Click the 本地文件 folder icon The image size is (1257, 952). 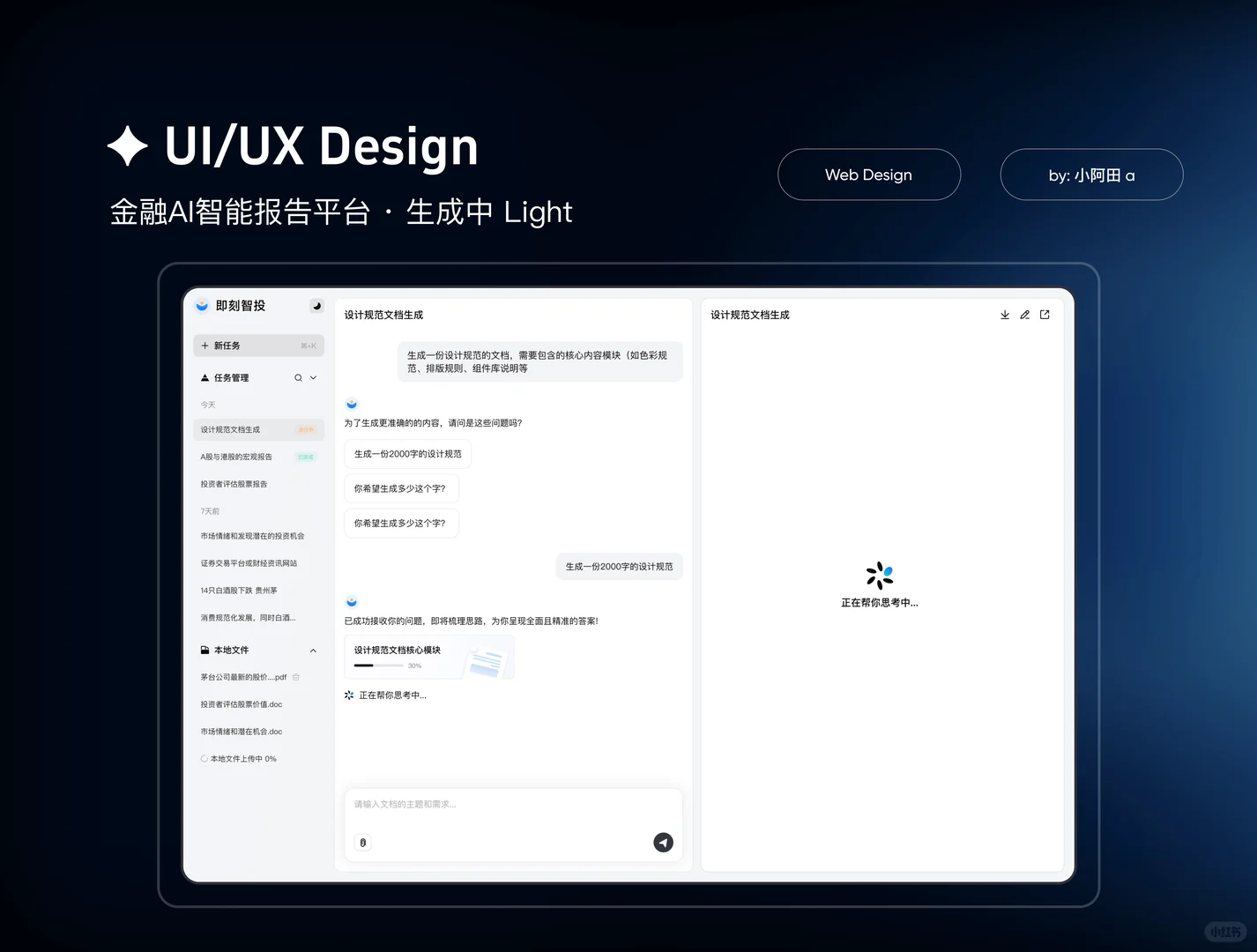coord(205,650)
